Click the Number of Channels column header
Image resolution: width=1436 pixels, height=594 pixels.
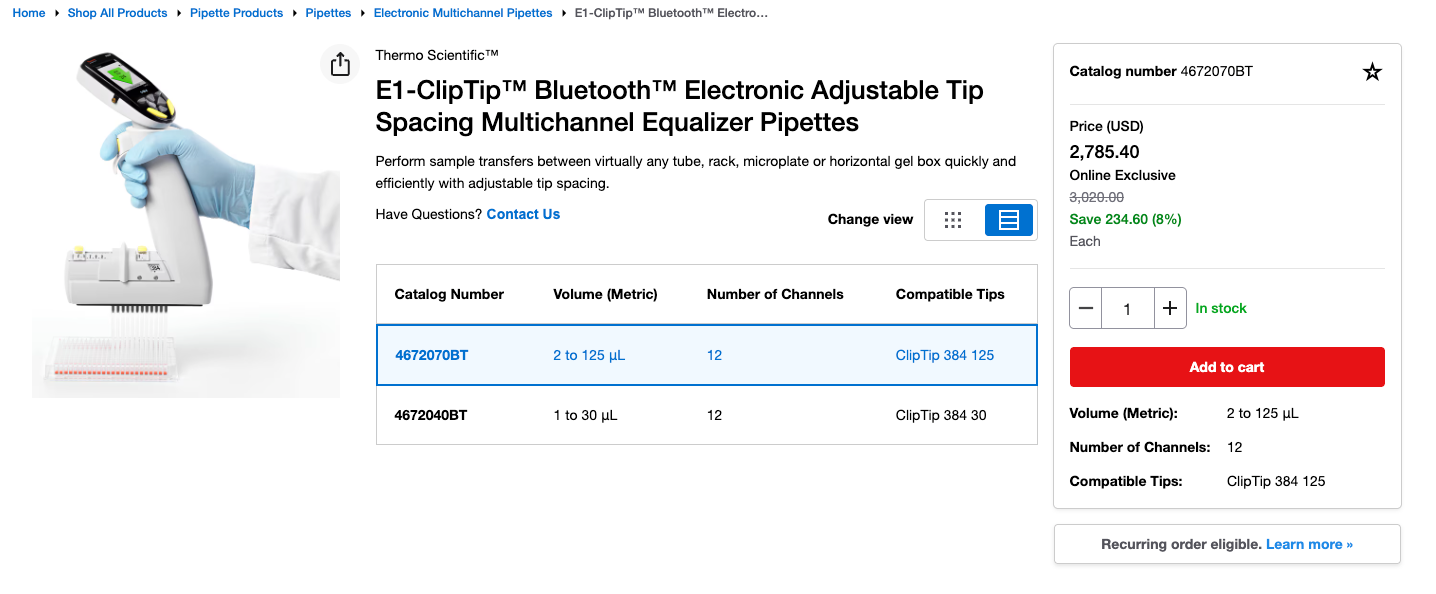coord(775,294)
